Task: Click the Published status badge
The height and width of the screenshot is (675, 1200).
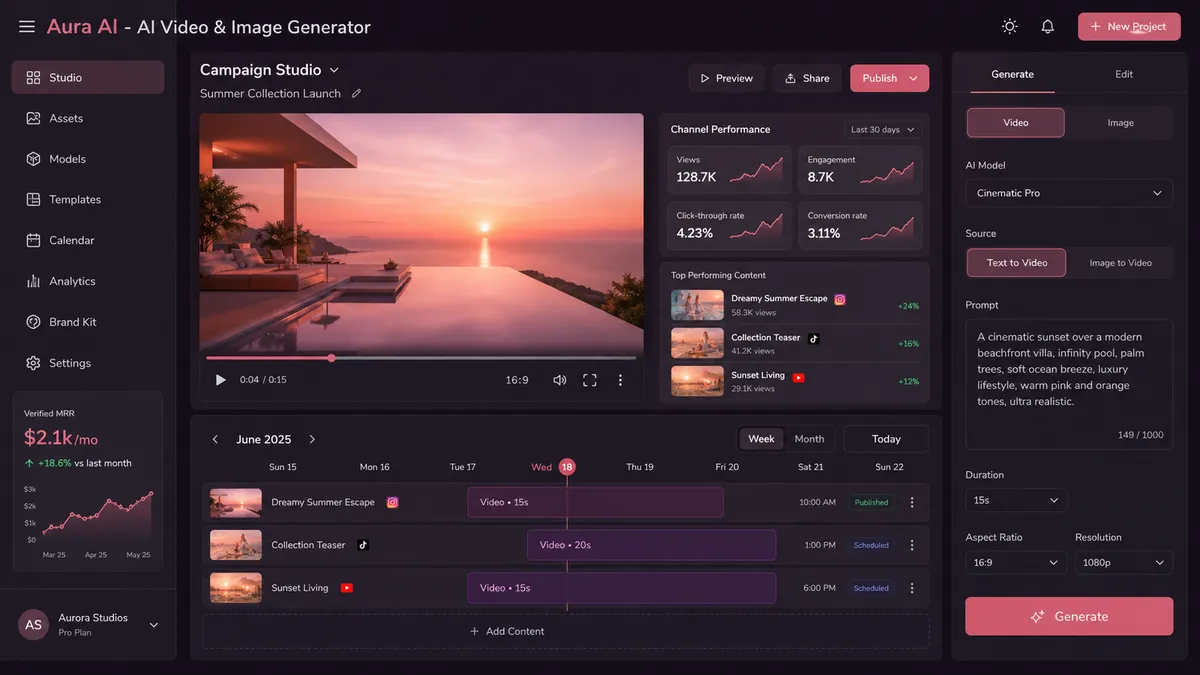Action: coord(871,502)
